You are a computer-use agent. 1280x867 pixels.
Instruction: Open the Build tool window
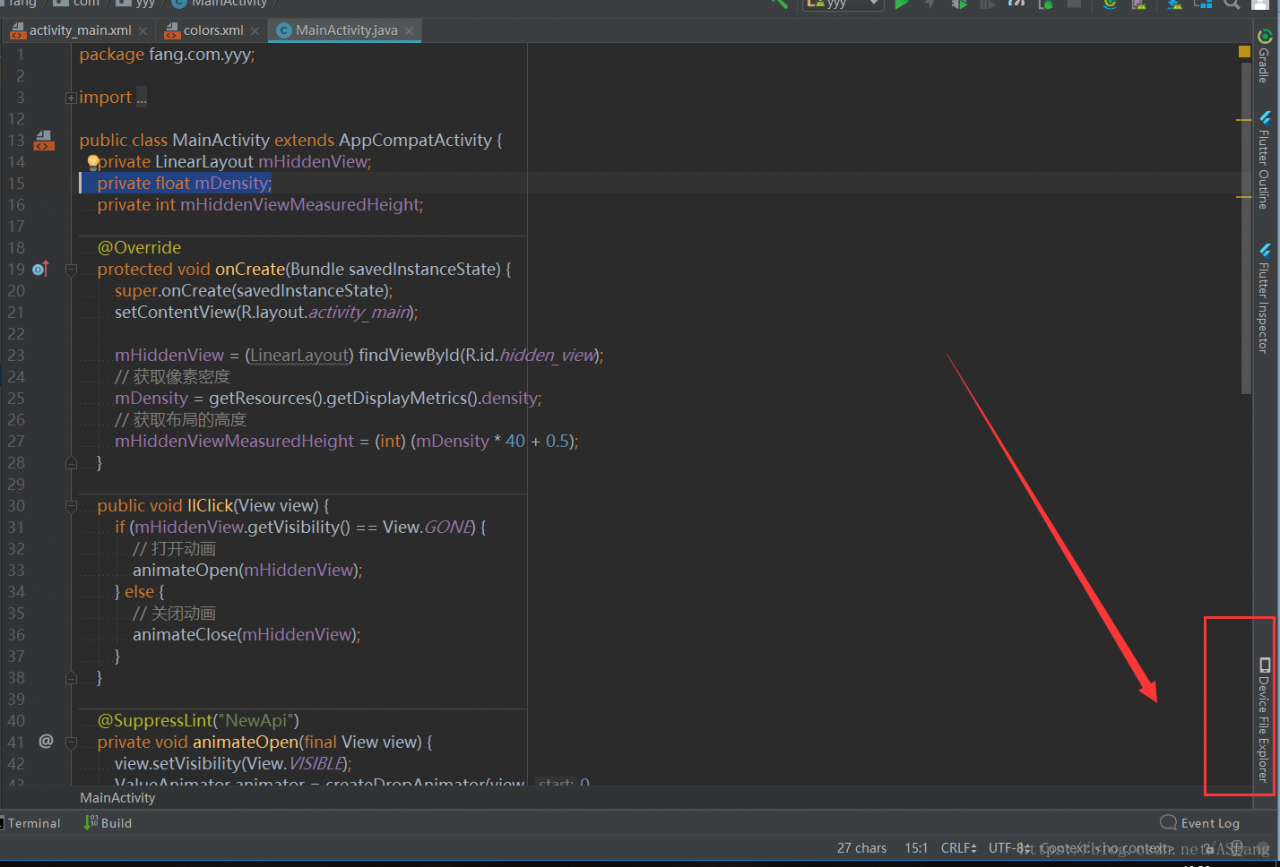click(107, 823)
